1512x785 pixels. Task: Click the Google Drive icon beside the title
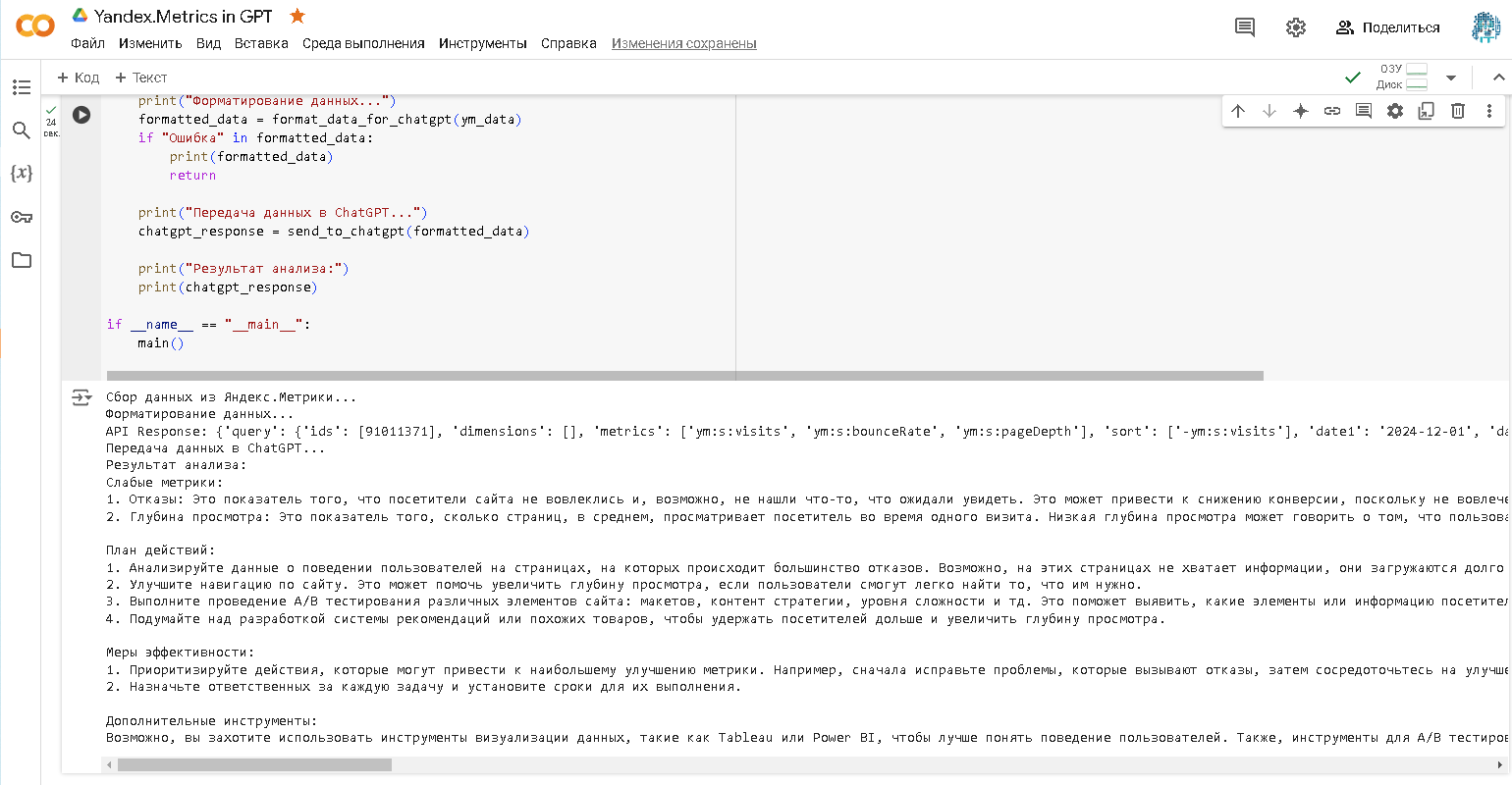tap(81, 16)
